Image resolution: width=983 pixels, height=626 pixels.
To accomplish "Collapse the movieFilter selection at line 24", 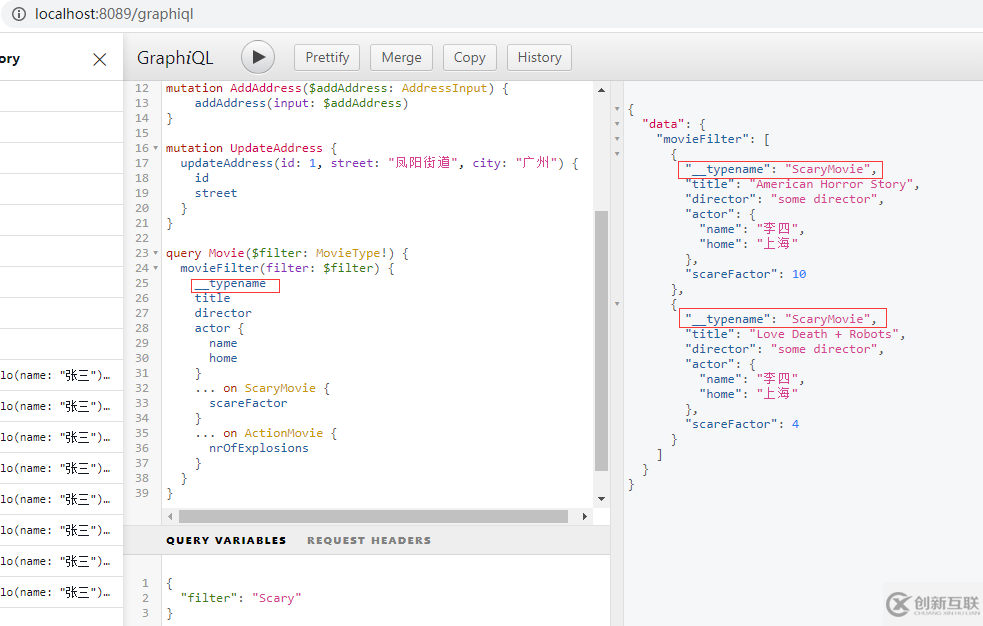I will click(156, 267).
